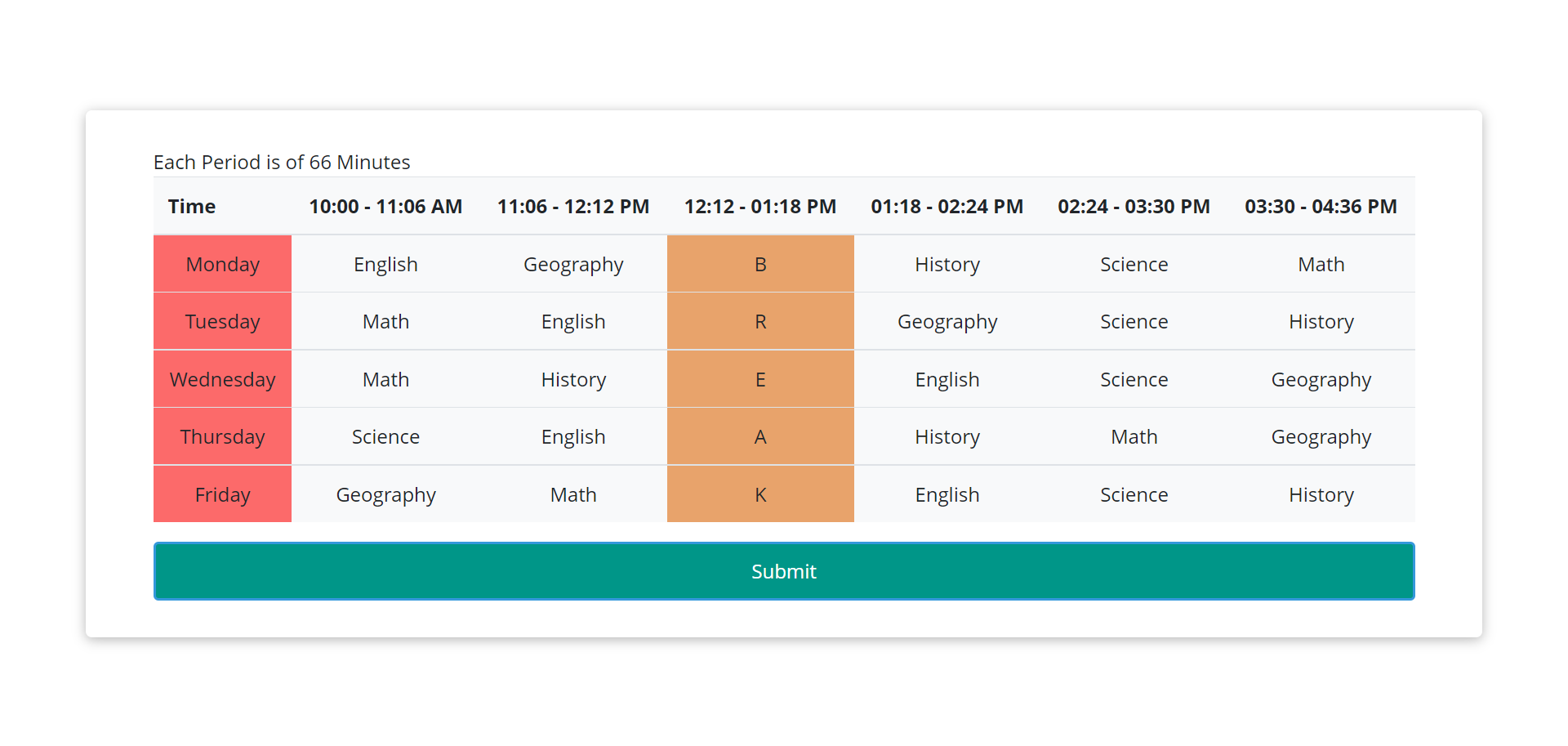1568x746 pixels.
Task: Click the 11:06 - 12:12 PM column header
Action: pos(573,206)
